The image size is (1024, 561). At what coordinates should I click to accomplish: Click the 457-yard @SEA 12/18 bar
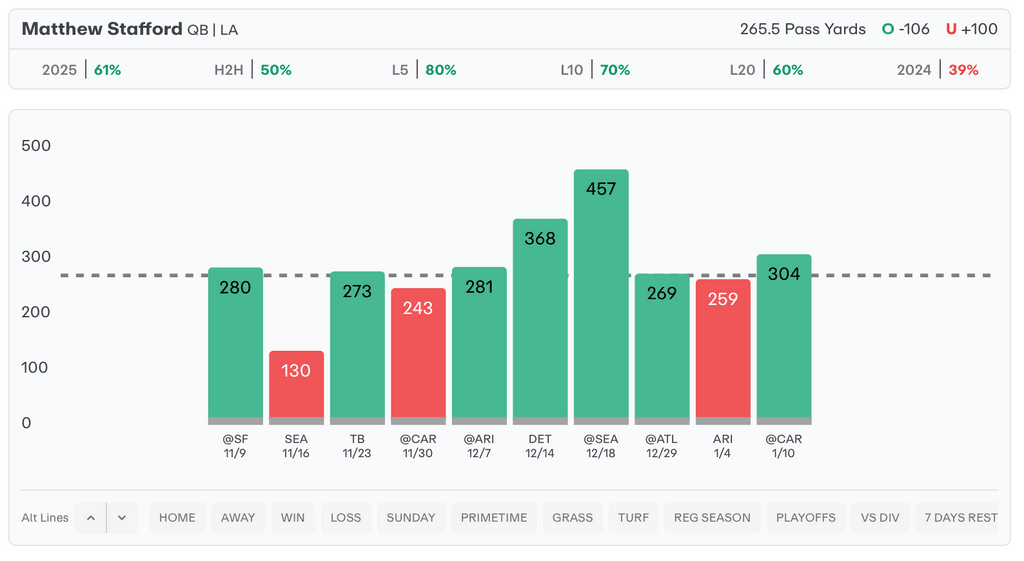point(601,296)
